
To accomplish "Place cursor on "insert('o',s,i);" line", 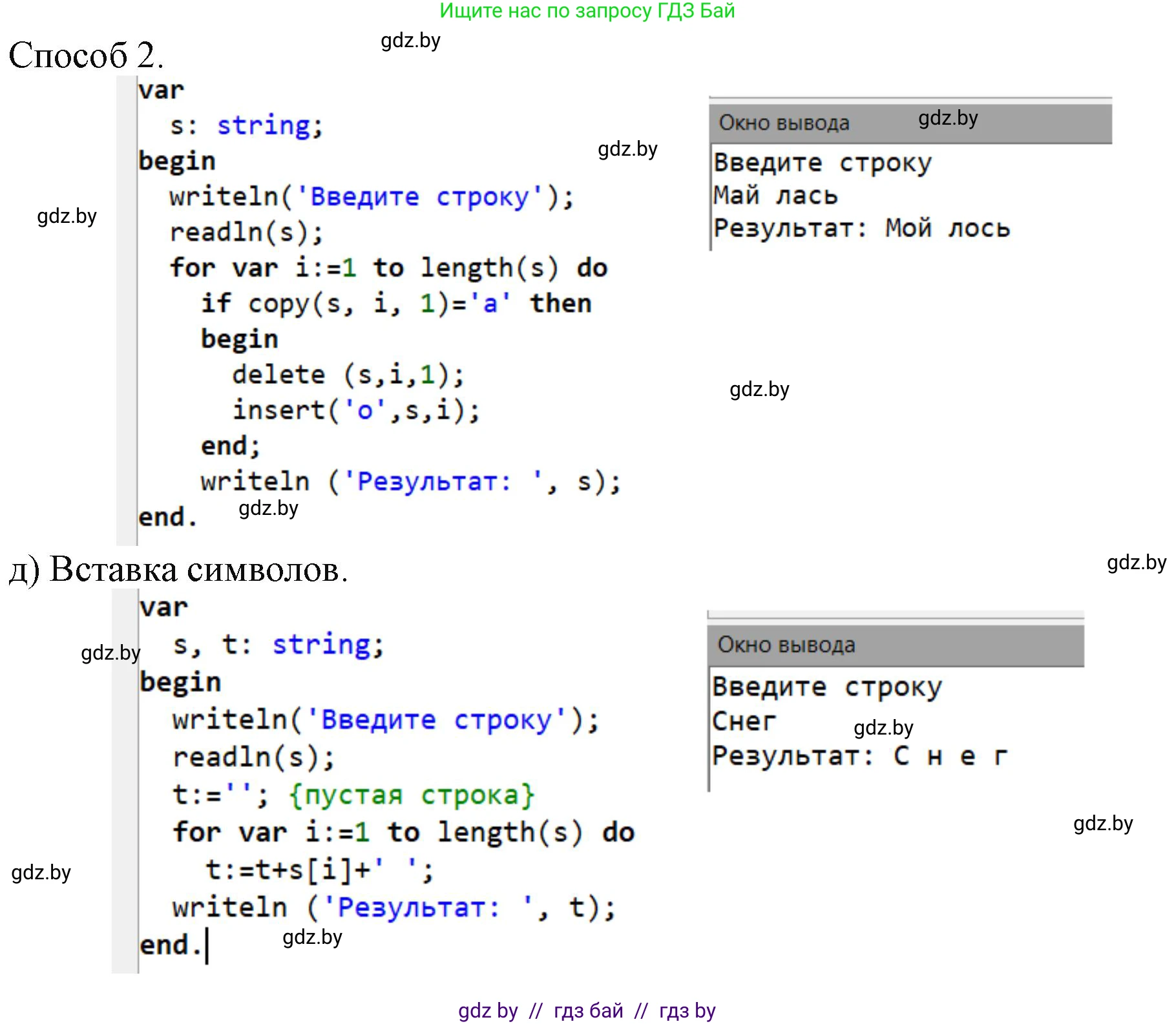I will (356, 411).
